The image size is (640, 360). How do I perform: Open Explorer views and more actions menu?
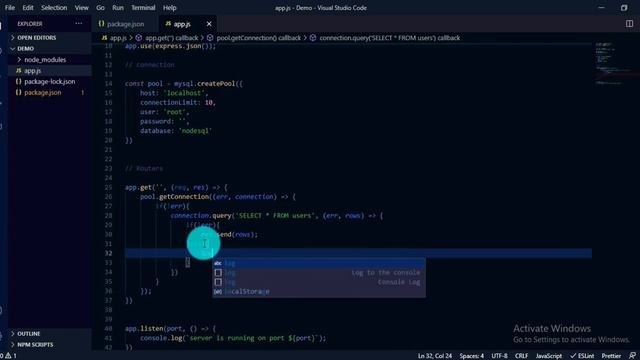pos(79,24)
